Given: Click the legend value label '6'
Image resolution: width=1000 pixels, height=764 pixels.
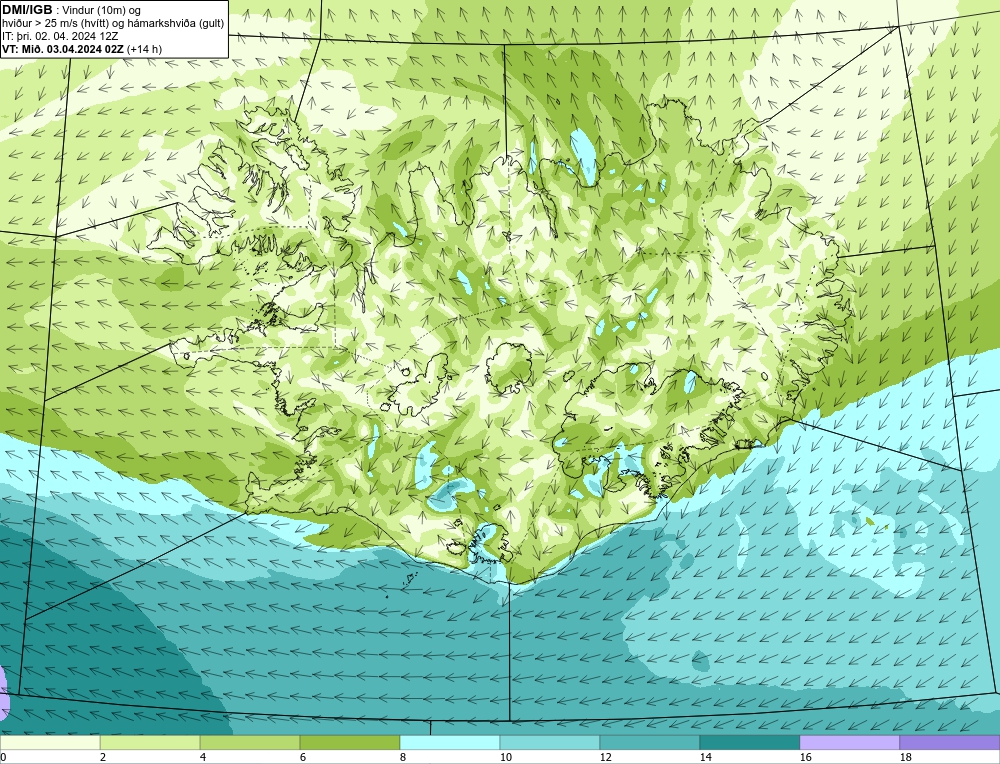Looking at the screenshot, I should (x=304, y=758).
